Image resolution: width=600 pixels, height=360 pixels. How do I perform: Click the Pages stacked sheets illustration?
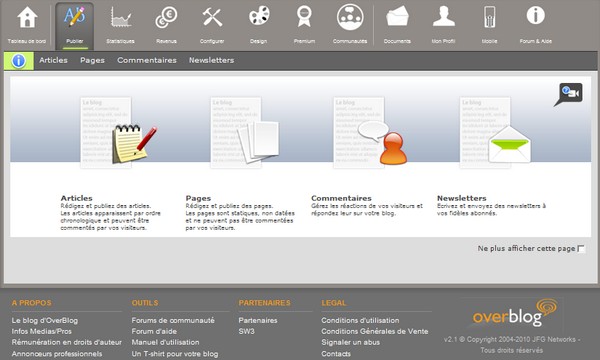(258, 142)
